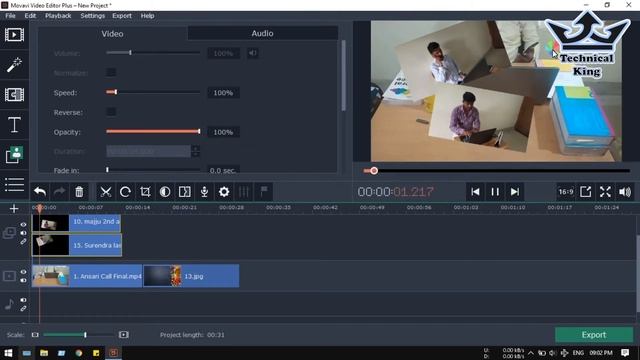The width and height of the screenshot is (640, 360).
Task: Start recording audio with microphone icon
Action: coord(204,191)
